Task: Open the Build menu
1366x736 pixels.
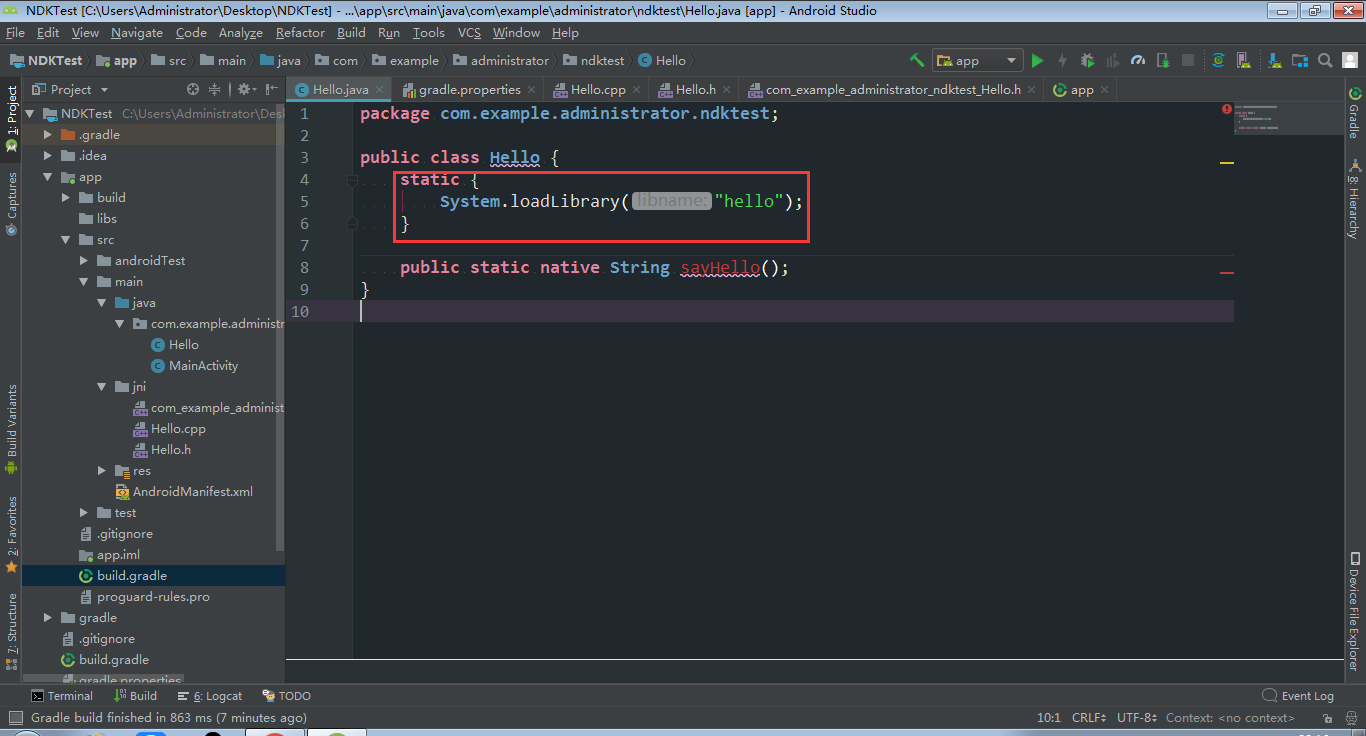Action: pos(351,33)
